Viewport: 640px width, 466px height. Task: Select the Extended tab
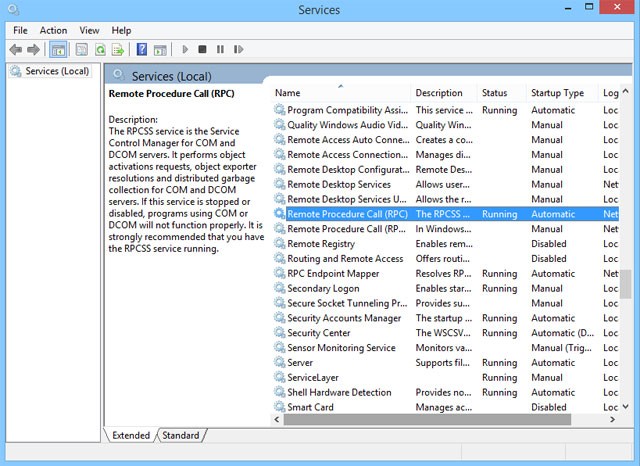(131, 435)
